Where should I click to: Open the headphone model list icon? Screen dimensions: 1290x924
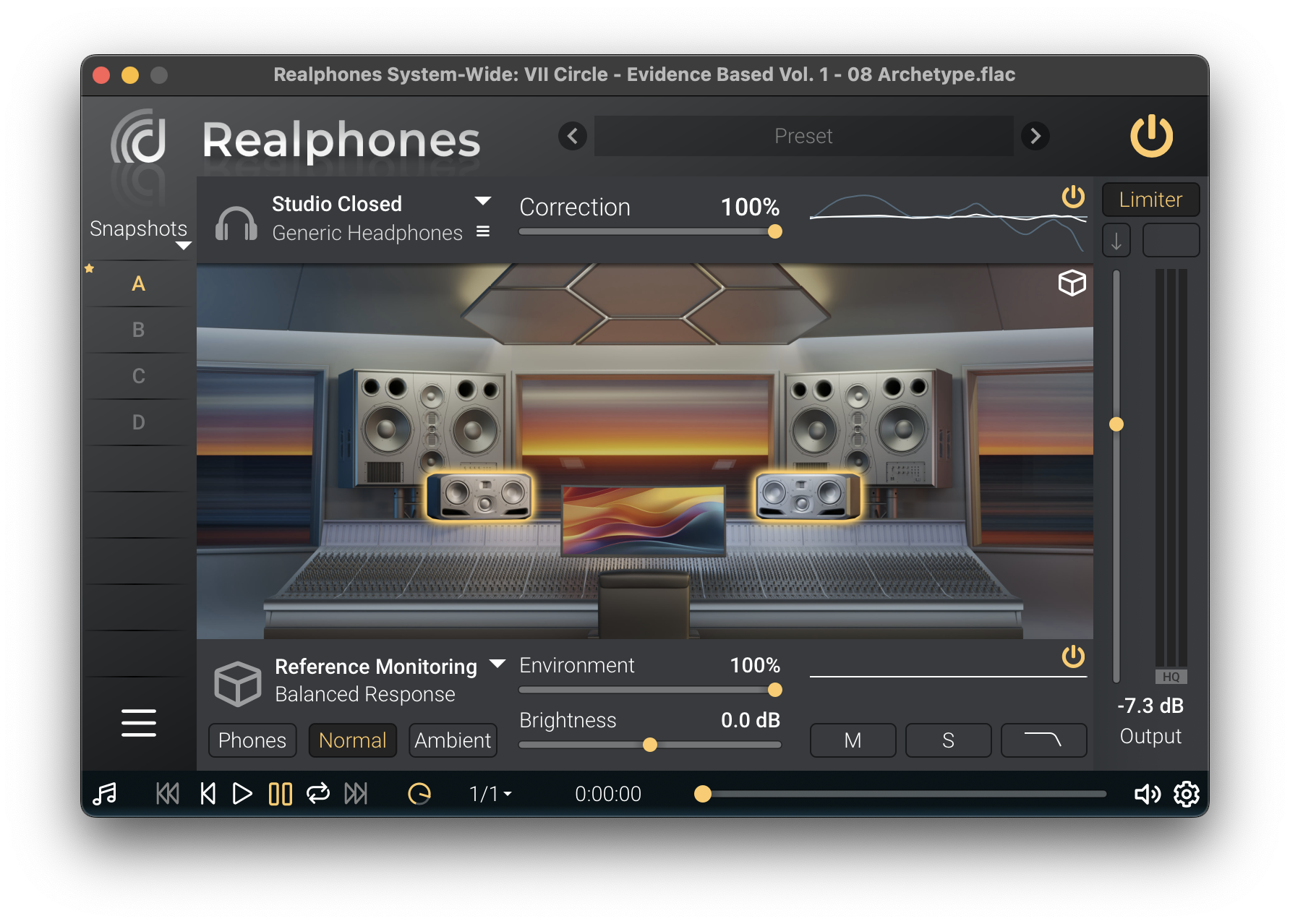[x=482, y=232]
